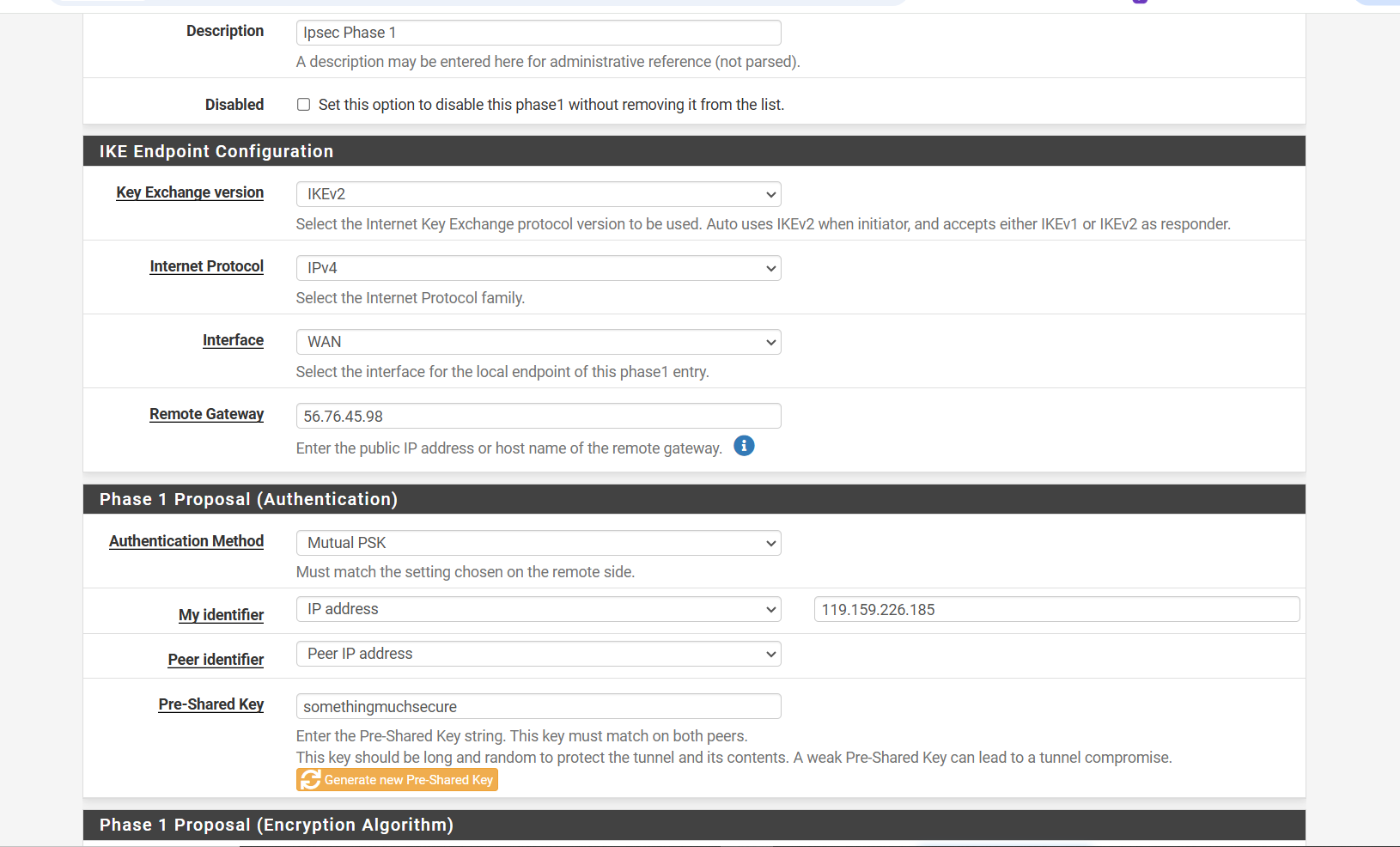Image resolution: width=1400 pixels, height=847 pixels.
Task: Tick the Disabled phase1 checkbox
Action: click(303, 105)
